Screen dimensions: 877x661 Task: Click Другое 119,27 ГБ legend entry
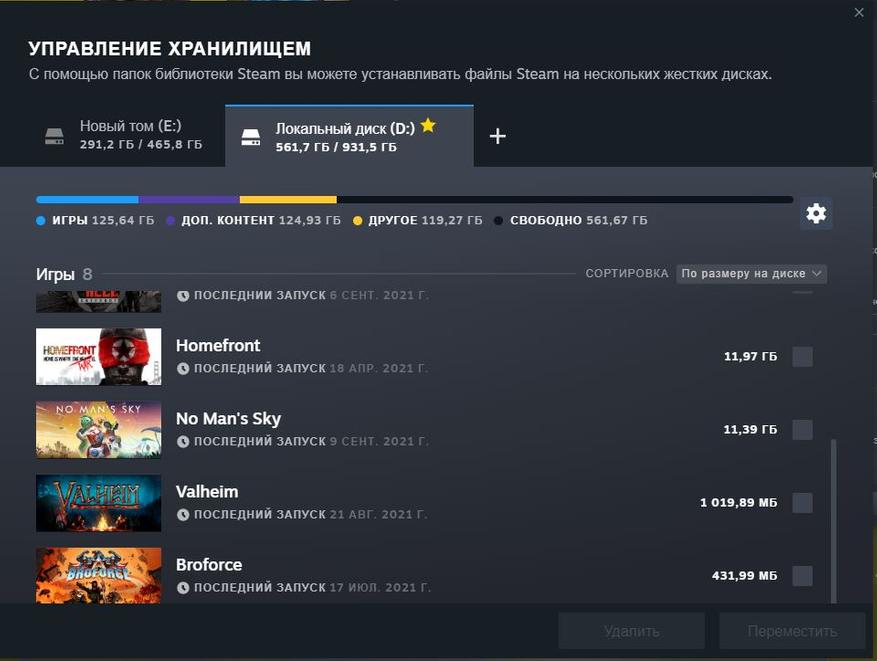(x=418, y=220)
